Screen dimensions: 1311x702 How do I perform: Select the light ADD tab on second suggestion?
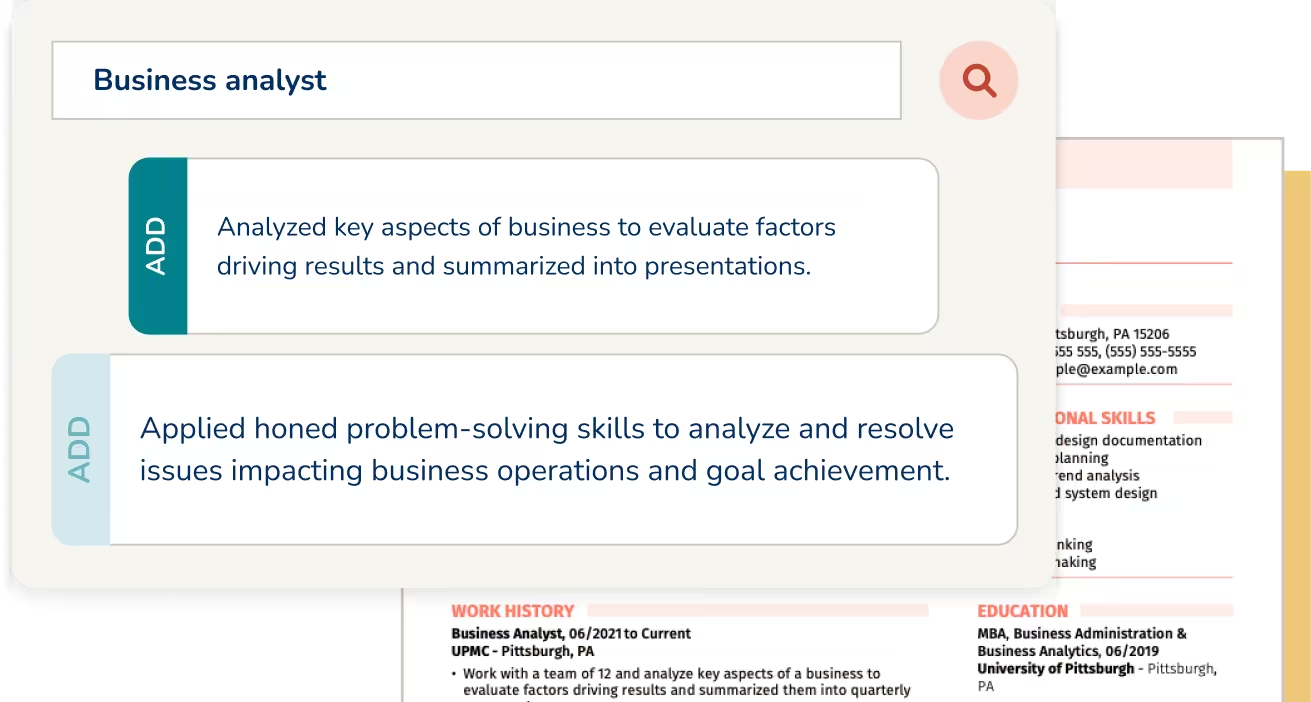tap(80, 449)
